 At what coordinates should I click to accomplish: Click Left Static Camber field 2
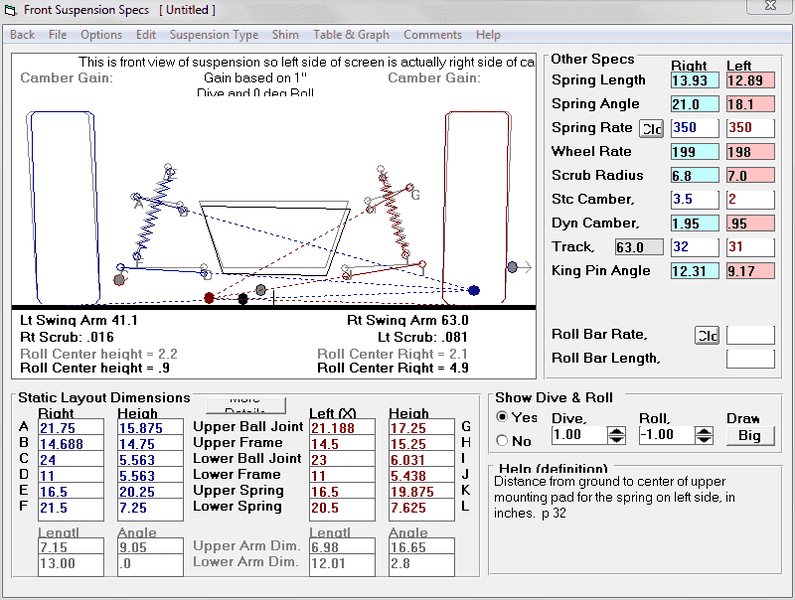[750, 199]
